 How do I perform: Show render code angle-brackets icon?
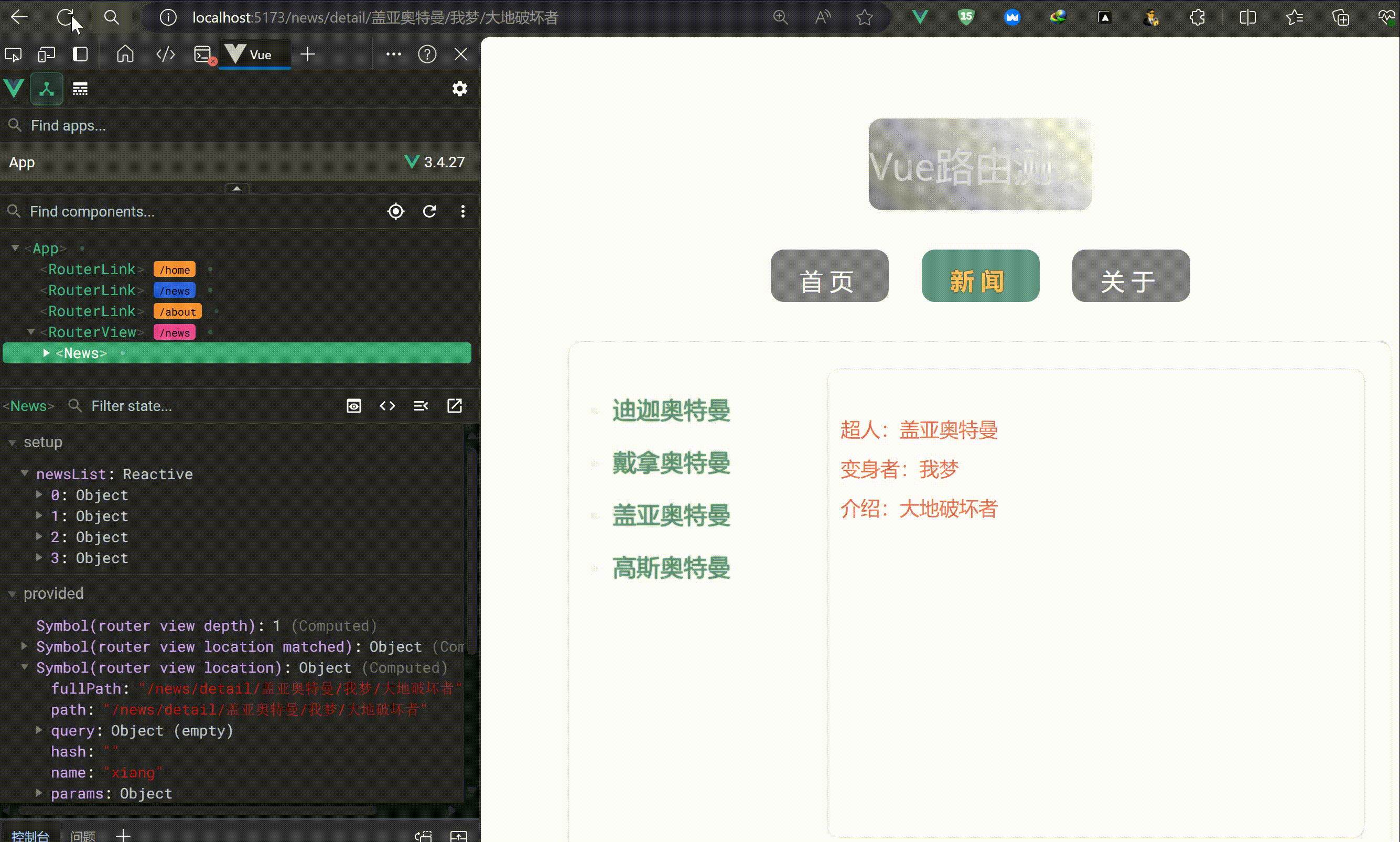coord(387,406)
